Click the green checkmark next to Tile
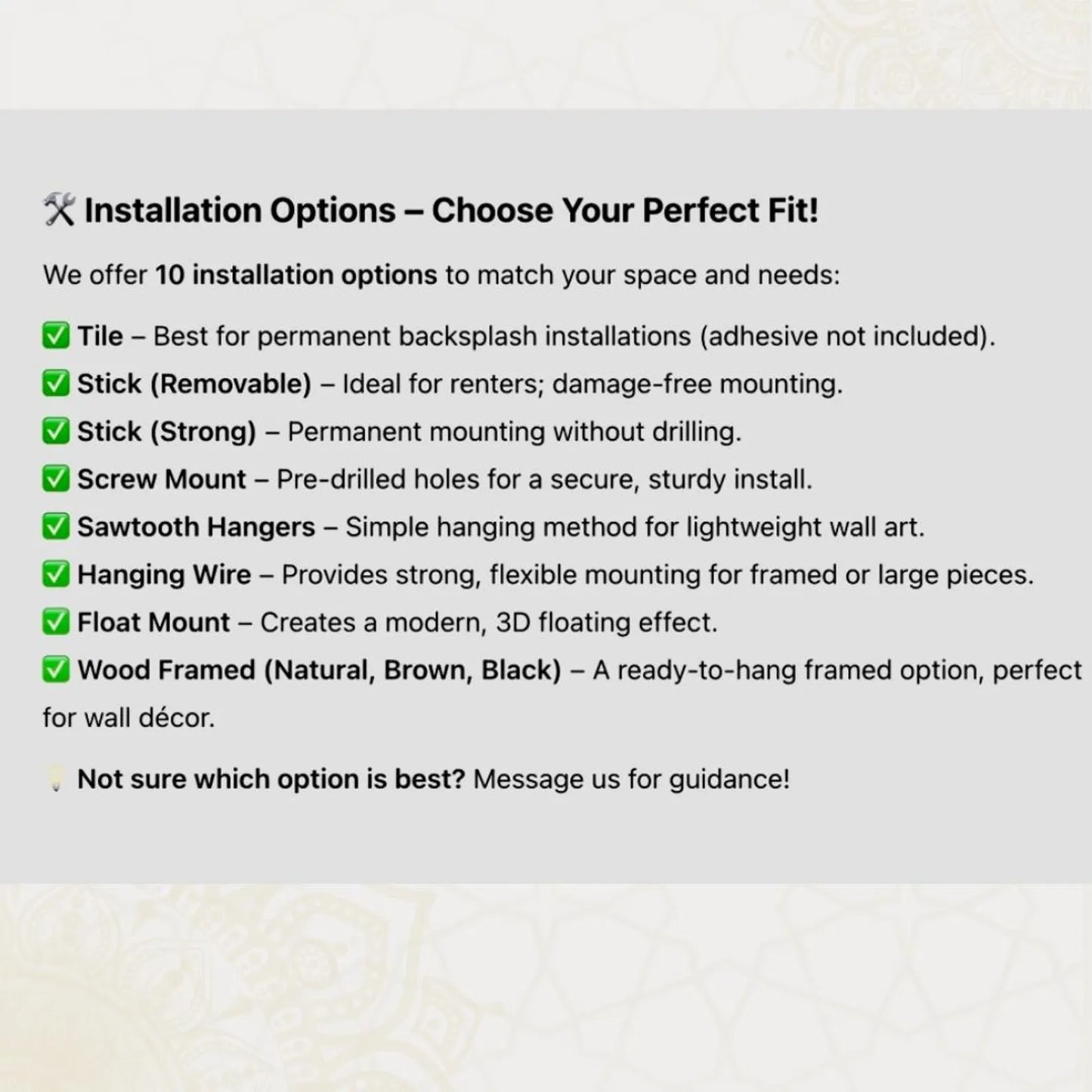Viewport: 1092px width, 1092px height. tap(56, 336)
